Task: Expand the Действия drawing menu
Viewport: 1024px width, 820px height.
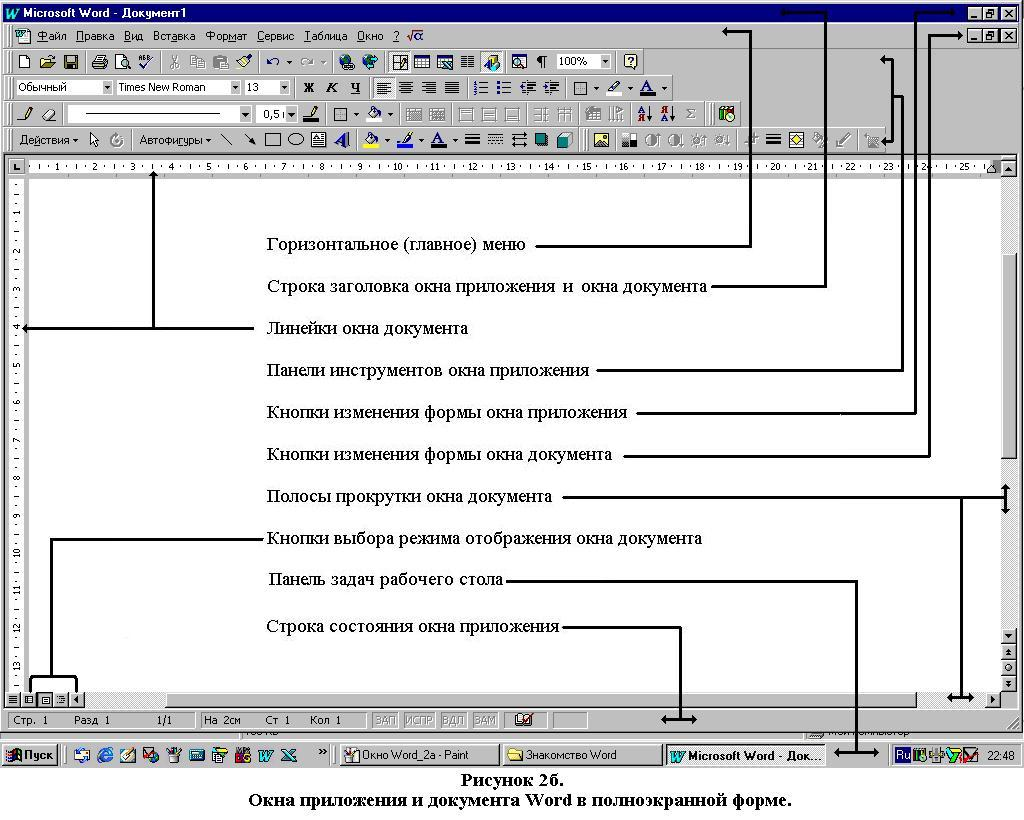Action: 48,140
